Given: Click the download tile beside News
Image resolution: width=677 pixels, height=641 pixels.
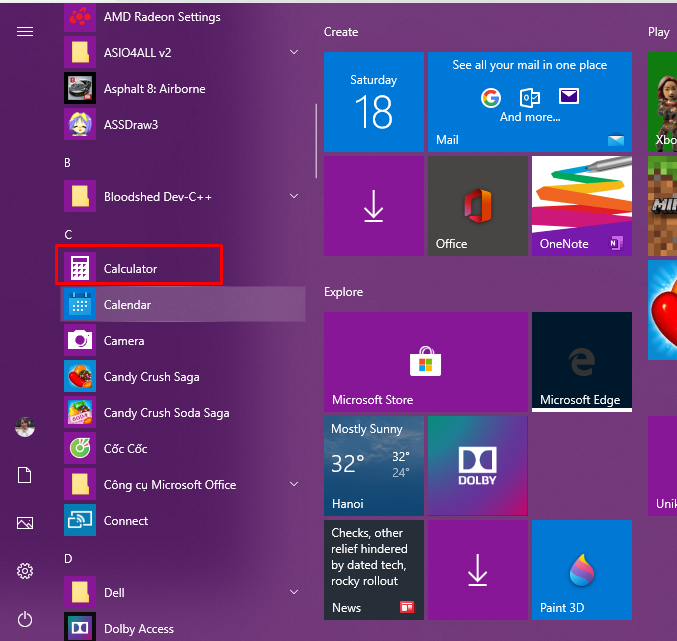Looking at the screenshot, I should tap(478, 570).
